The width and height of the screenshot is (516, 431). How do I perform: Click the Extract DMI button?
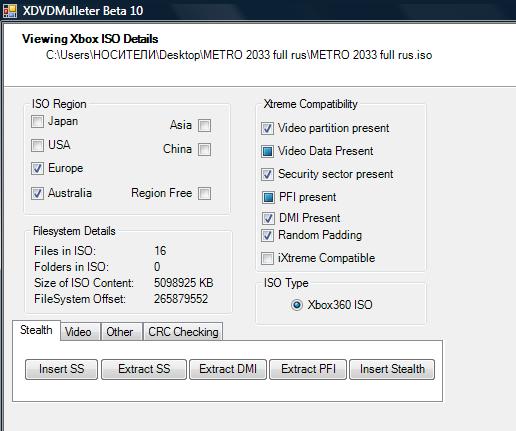(x=228, y=369)
